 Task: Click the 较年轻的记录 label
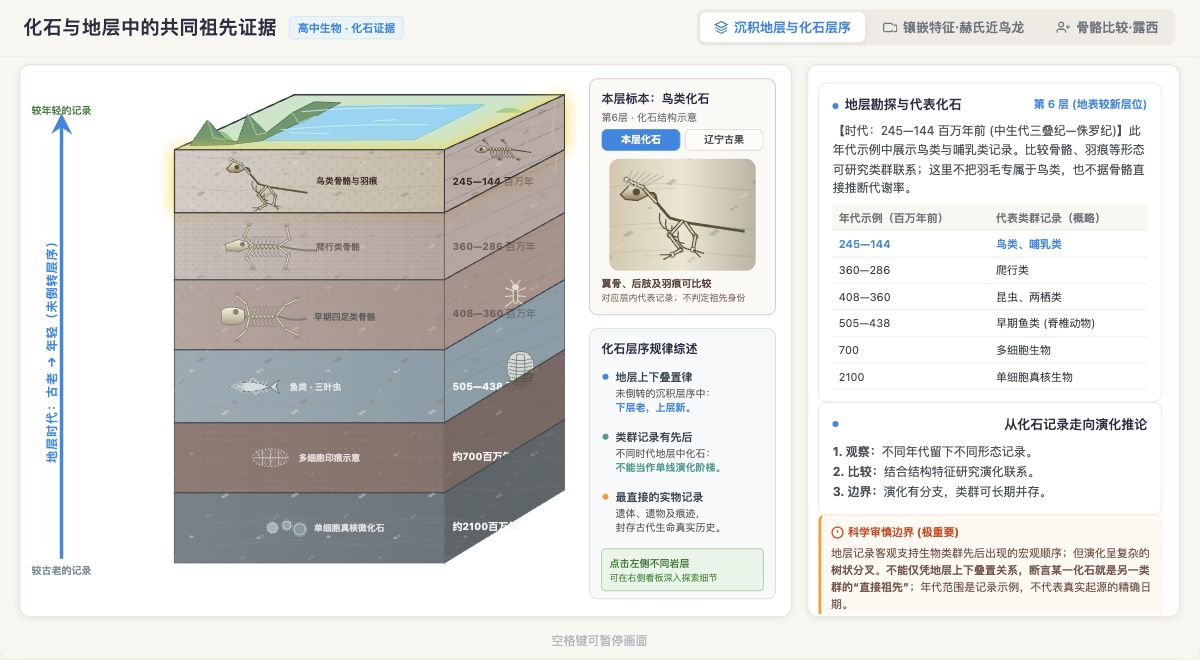61,110
